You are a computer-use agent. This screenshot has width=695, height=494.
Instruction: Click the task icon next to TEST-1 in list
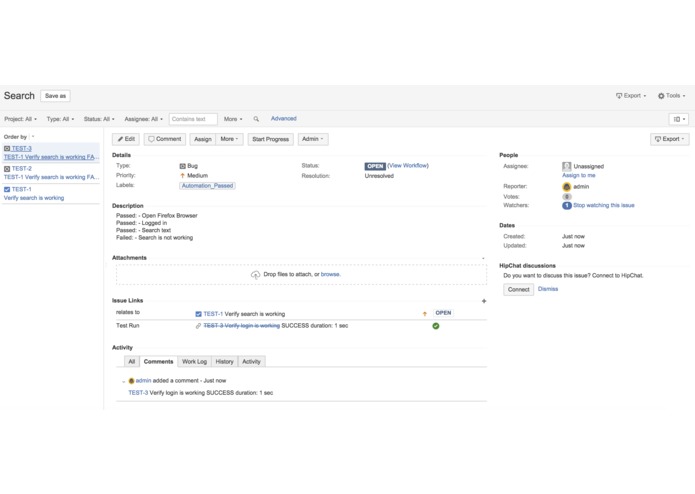click(x=7, y=189)
